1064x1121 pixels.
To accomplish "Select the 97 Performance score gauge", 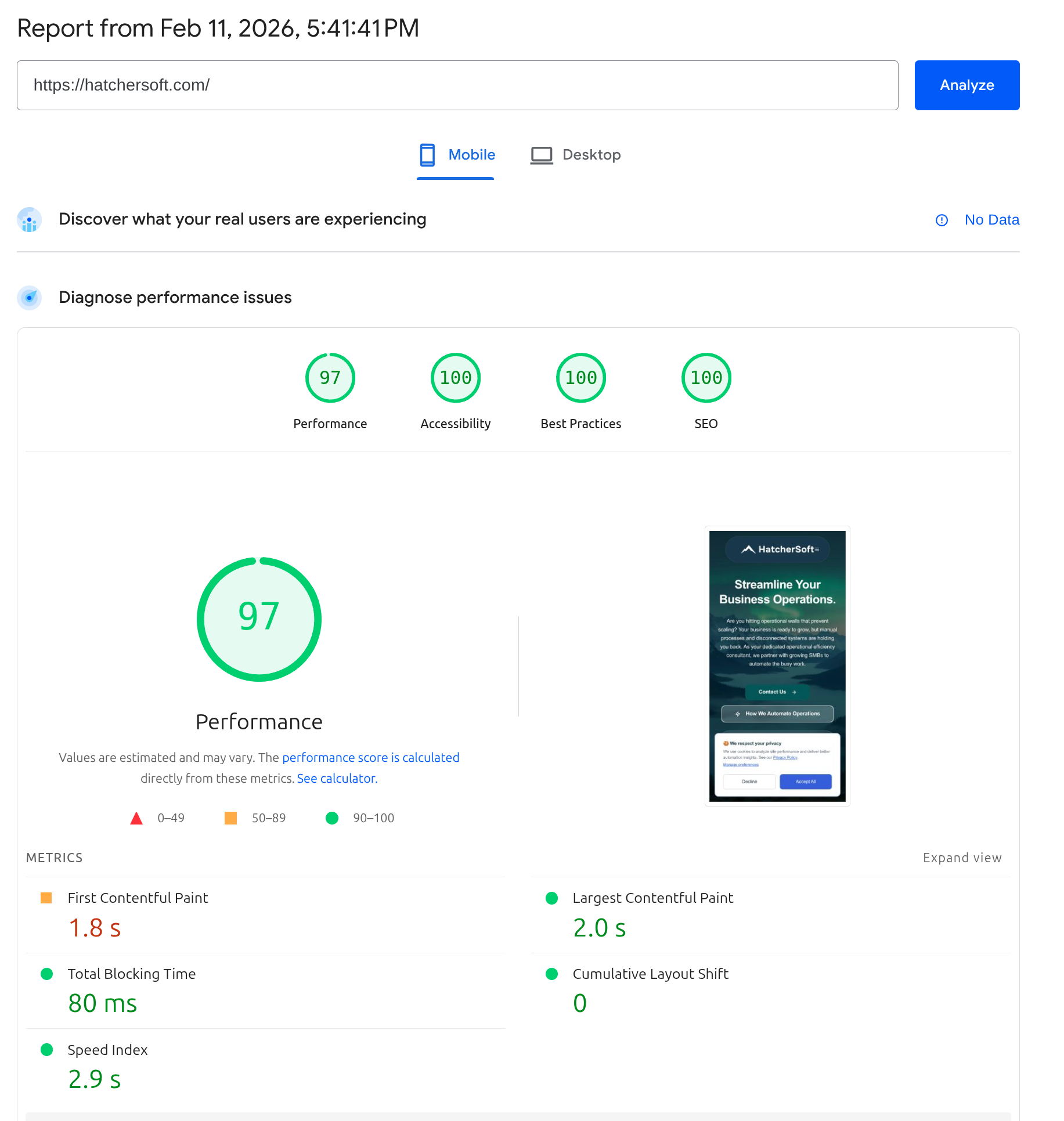I will point(330,377).
